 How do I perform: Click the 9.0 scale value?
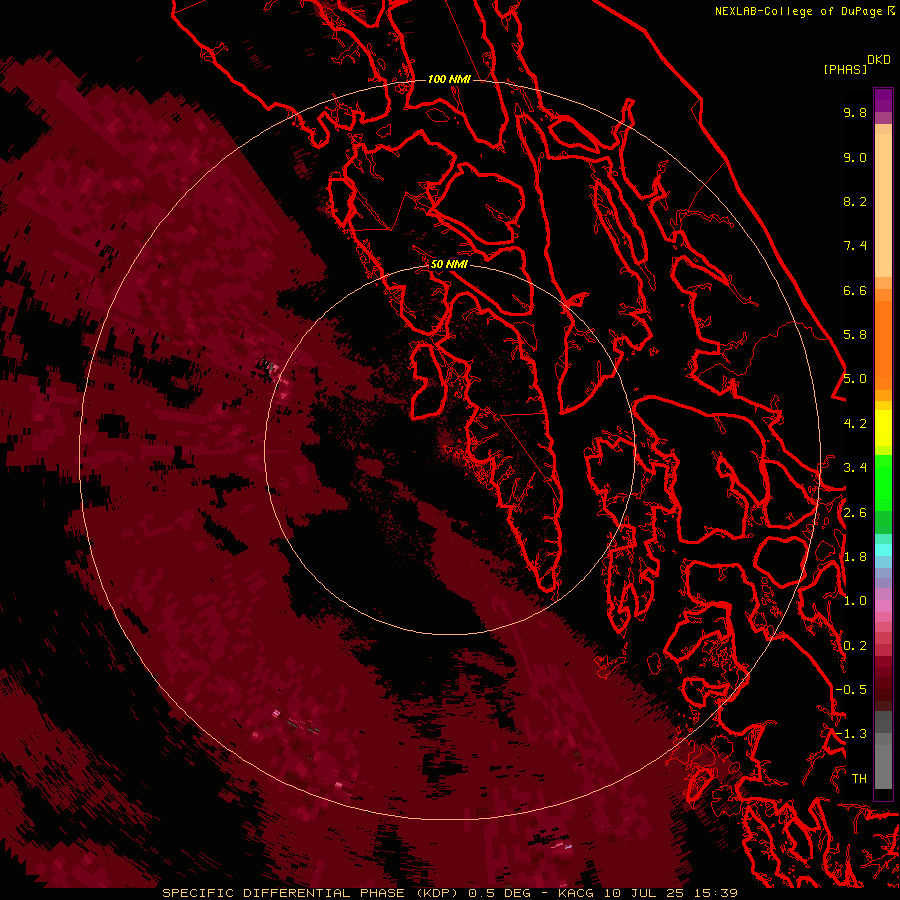(x=855, y=157)
